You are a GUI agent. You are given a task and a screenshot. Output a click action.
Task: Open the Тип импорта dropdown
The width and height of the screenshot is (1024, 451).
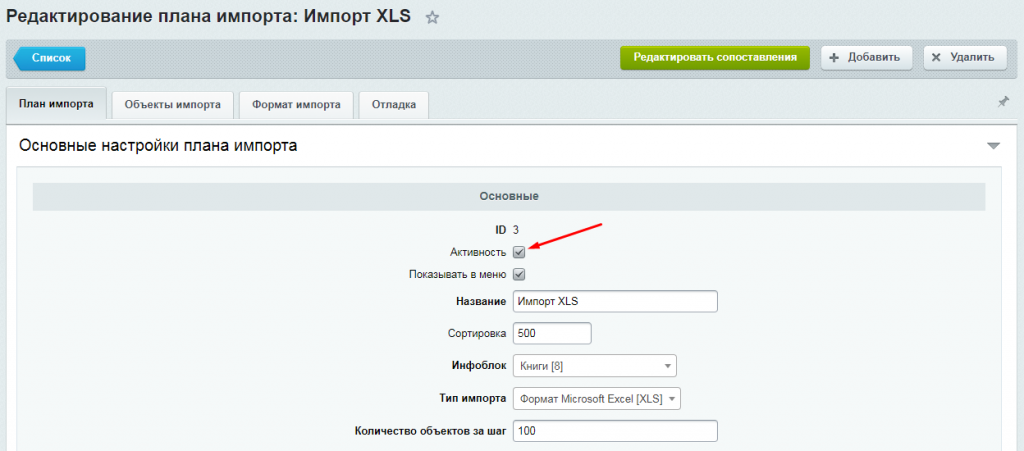(x=597, y=399)
